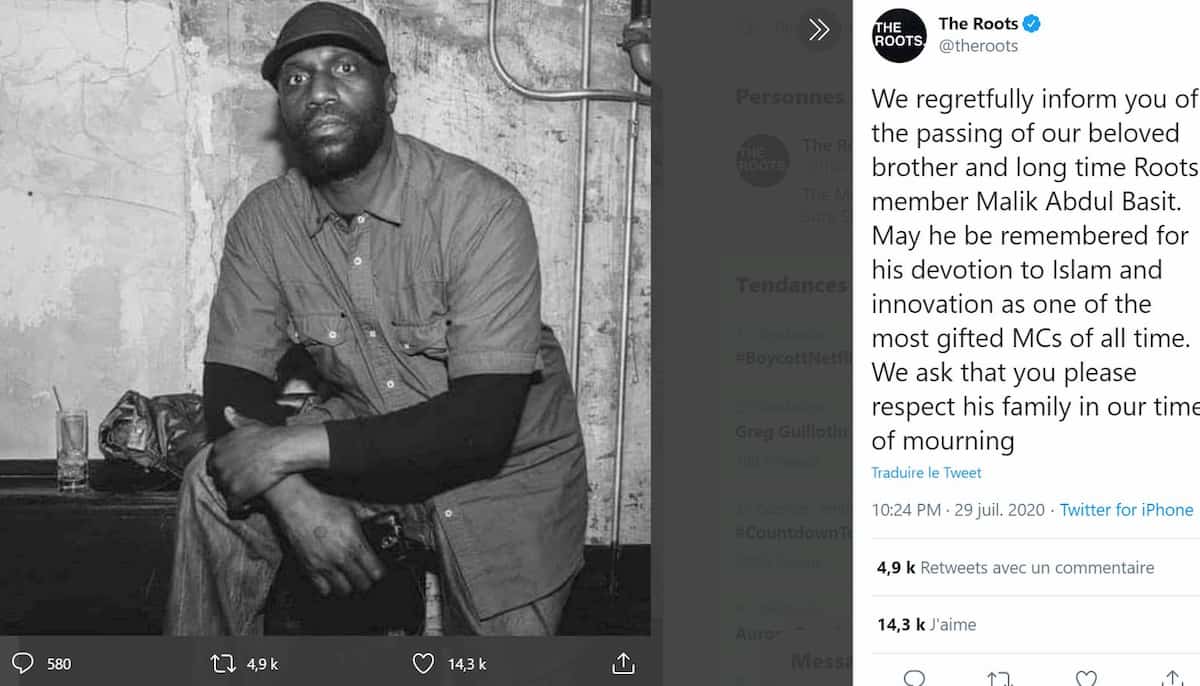The image size is (1200, 686).
Task: Click the heart icon showing 14,3 k
Action: [424, 663]
